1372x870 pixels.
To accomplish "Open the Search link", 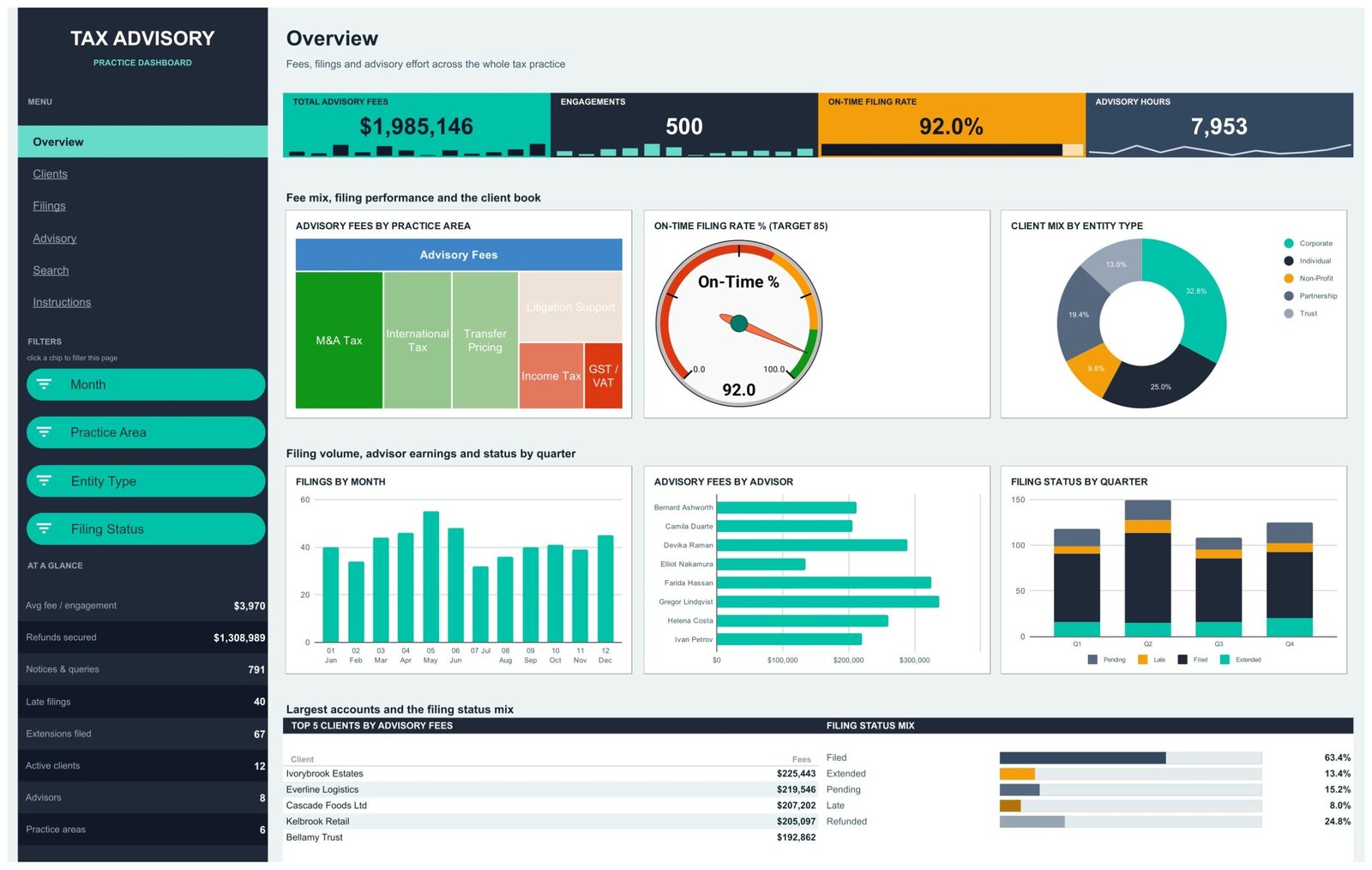I will point(51,270).
